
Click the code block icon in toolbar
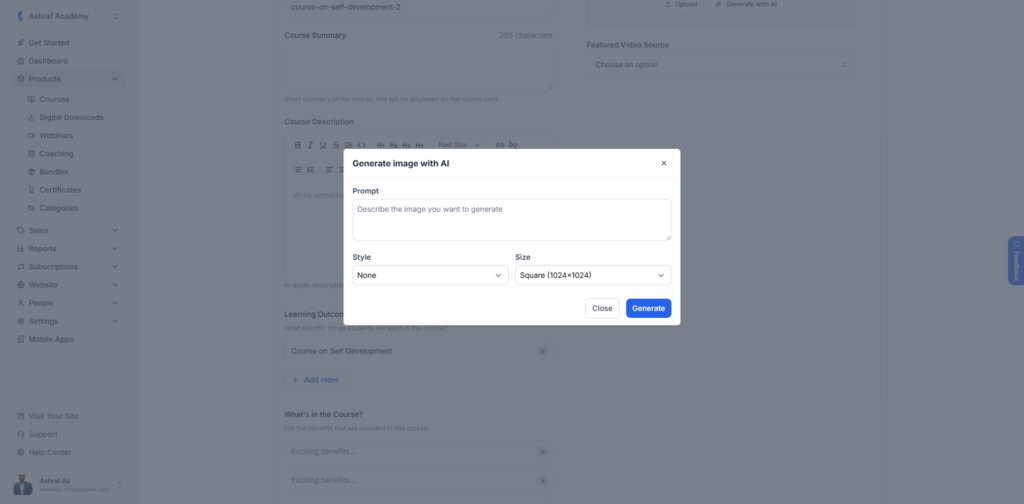pos(361,145)
